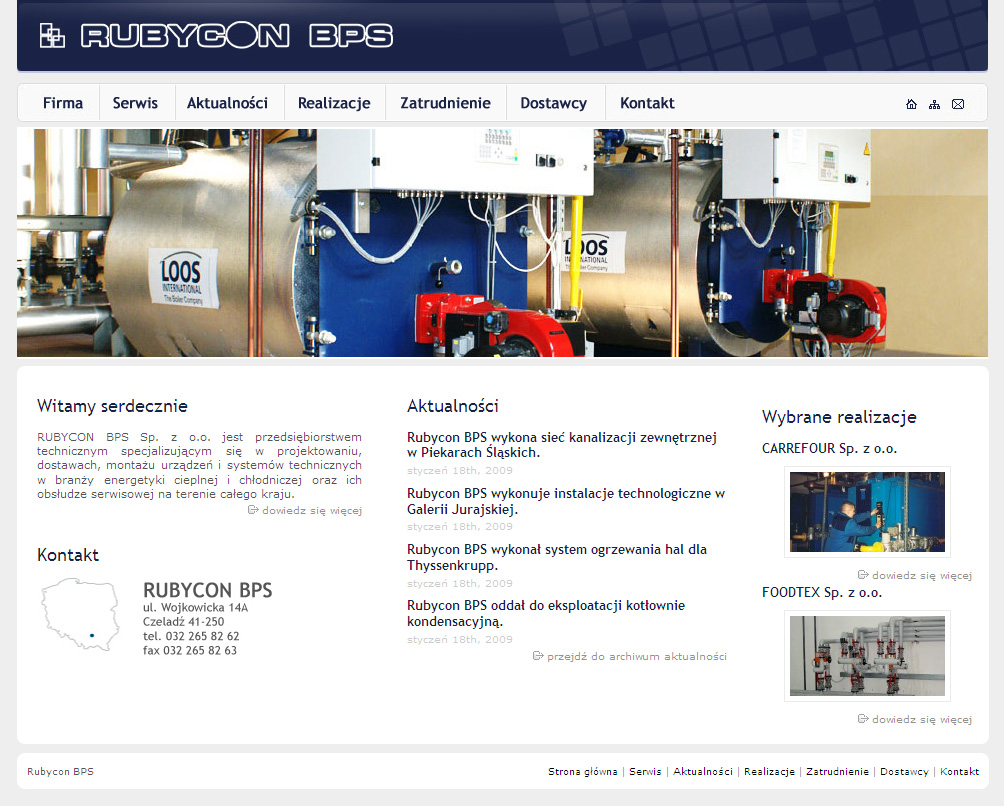Click the boiler room banner image
Viewport: 1004px width, 806px height.
point(502,243)
